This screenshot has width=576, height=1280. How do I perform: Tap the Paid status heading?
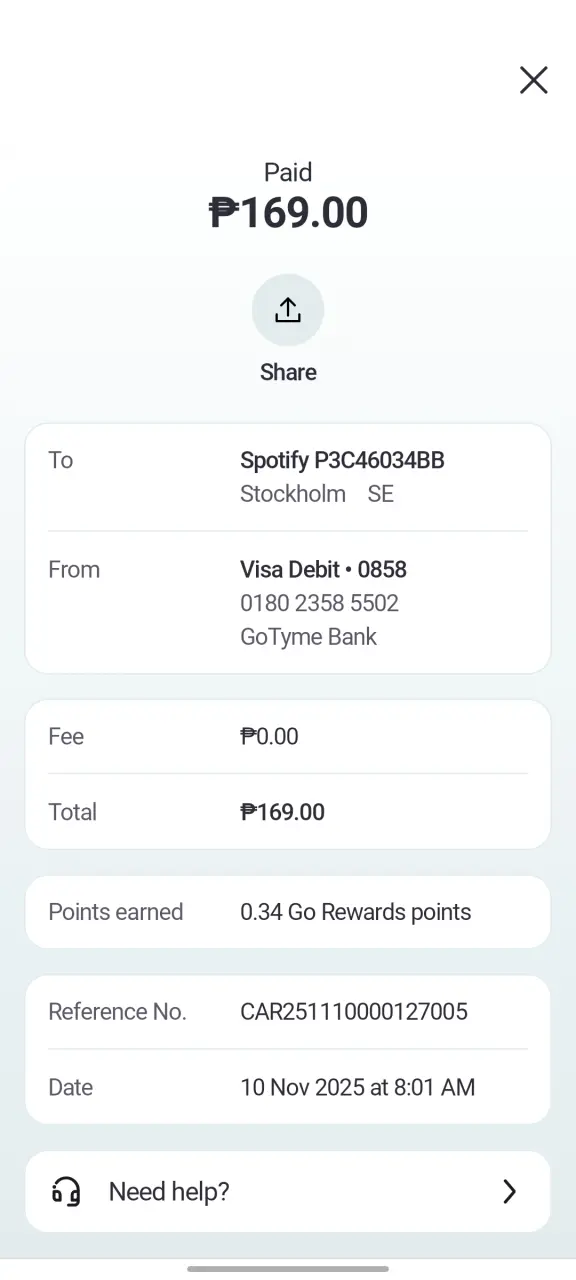288,172
